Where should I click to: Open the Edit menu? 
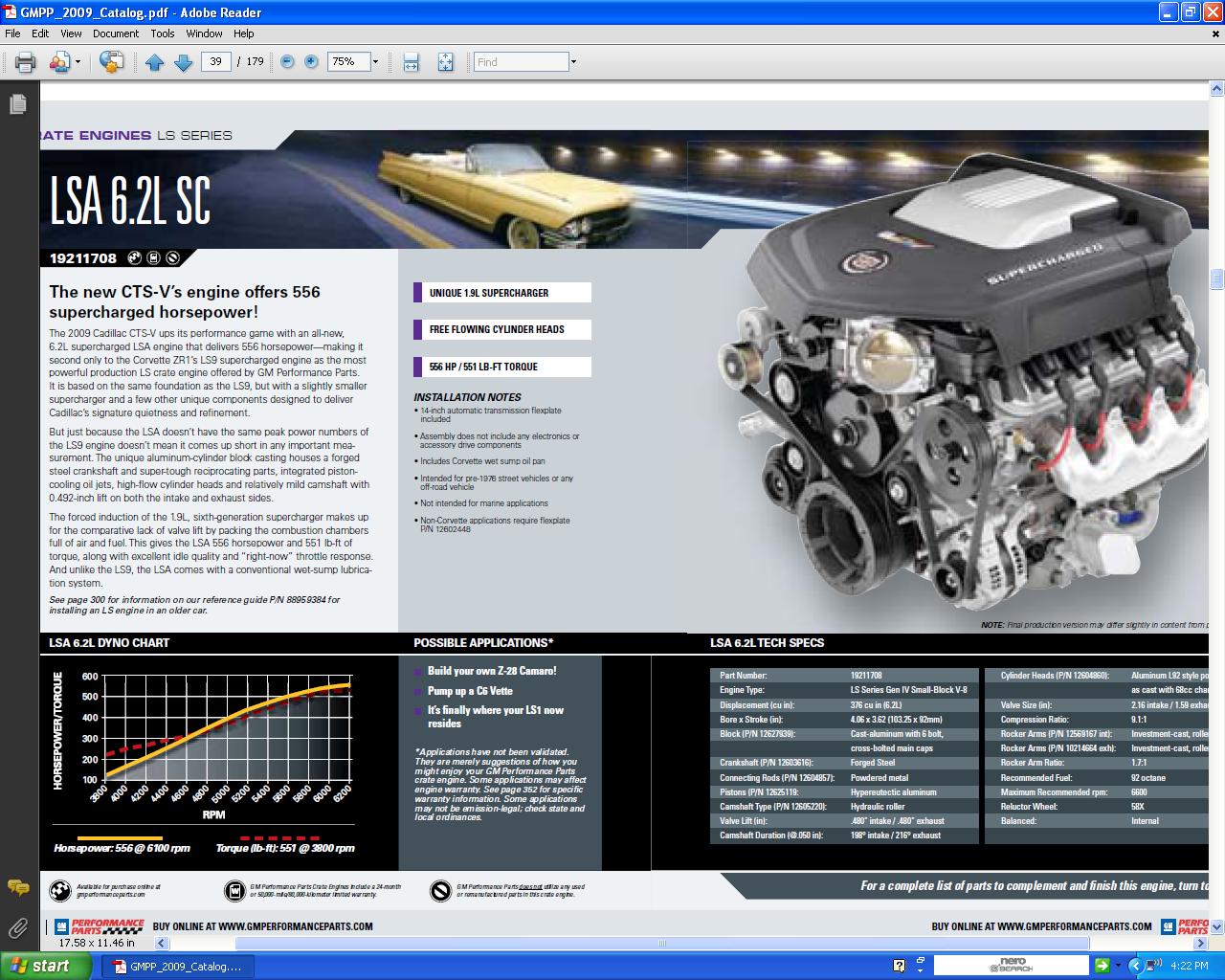(x=40, y=33)
